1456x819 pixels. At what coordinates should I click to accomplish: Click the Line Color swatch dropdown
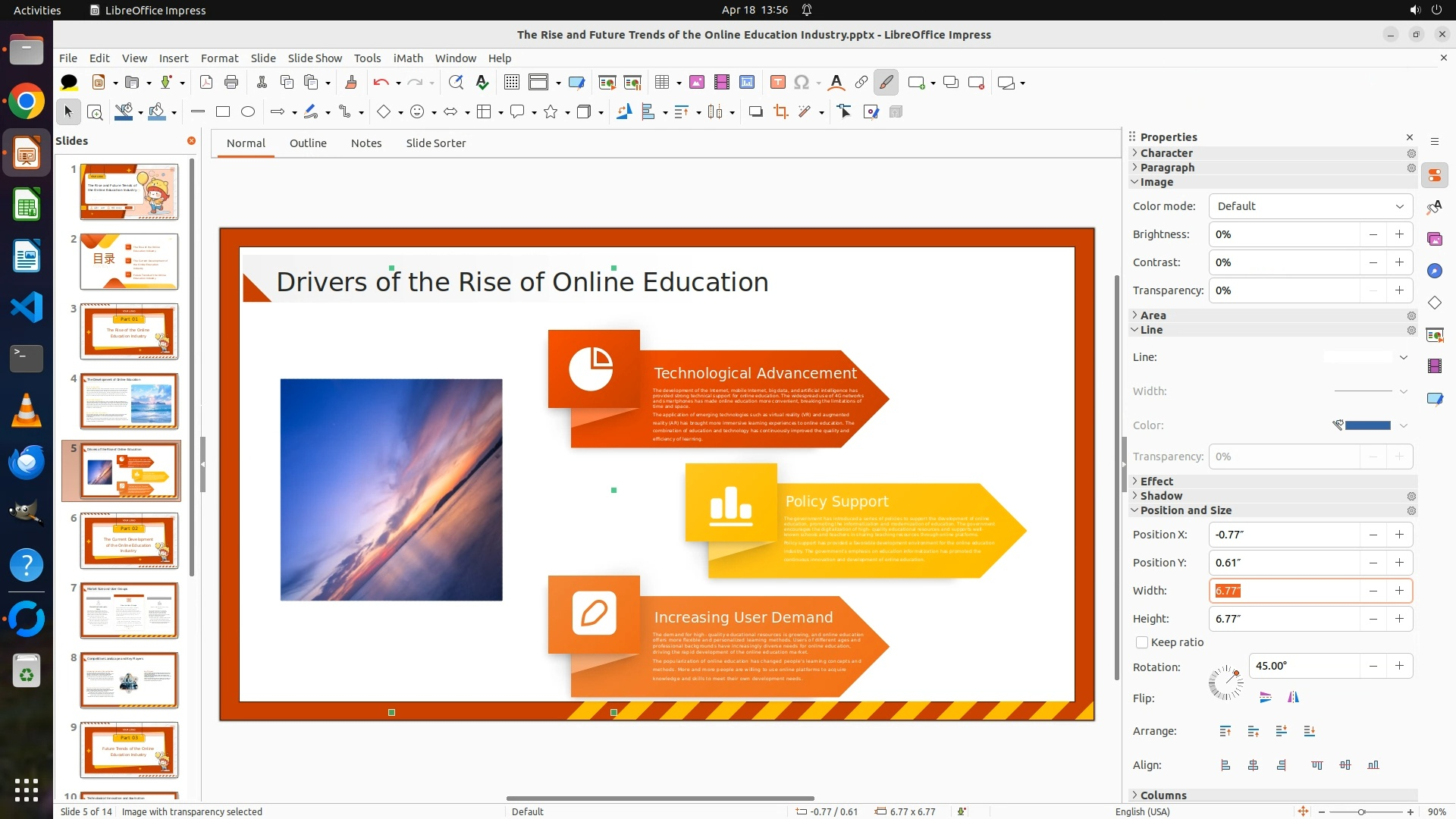(x=1403, y=425)
